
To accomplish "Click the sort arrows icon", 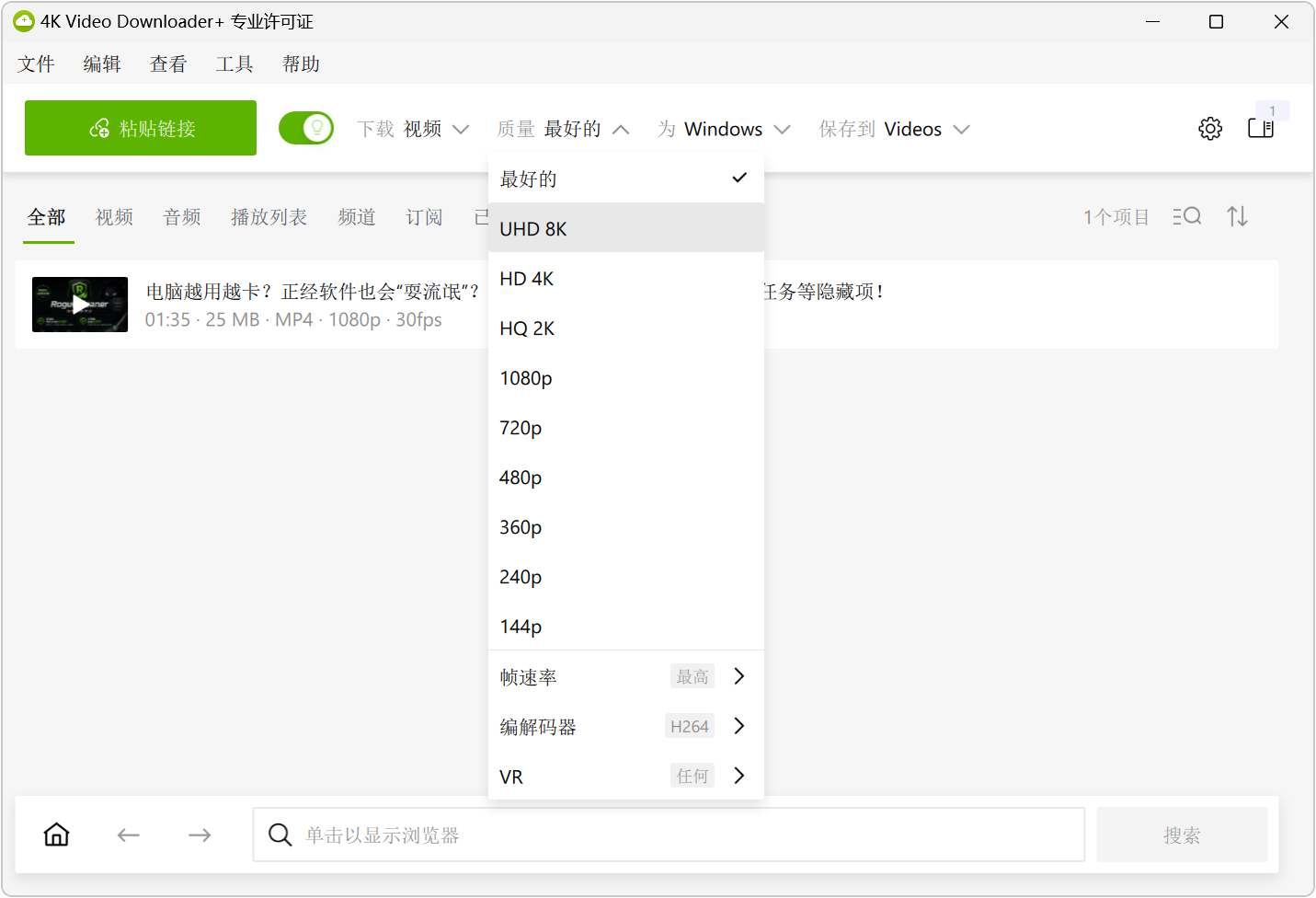I will click(x=1237, y=216).
